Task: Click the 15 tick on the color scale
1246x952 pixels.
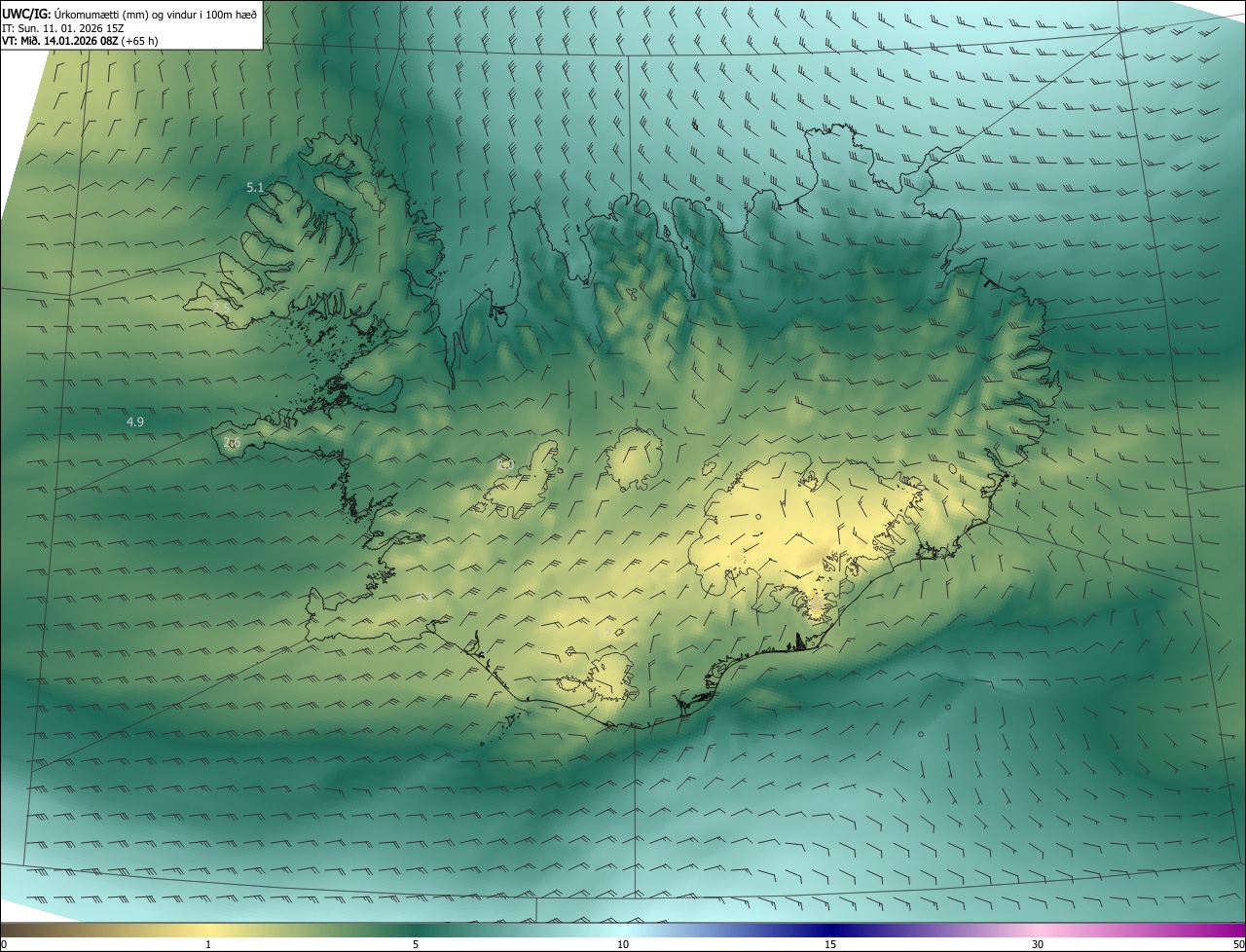Action: (830, 944)
